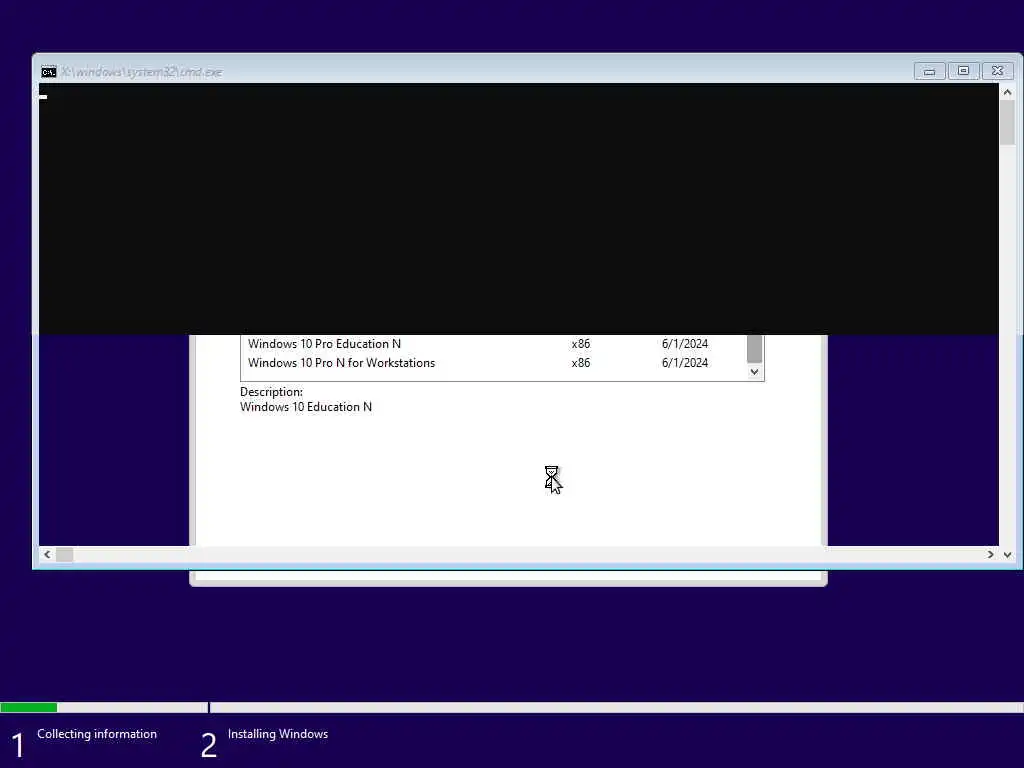Click the green setup progress bar
The width and height of the screenshot is (1024, 768).
pyautogui.click(x=29, y=707)
